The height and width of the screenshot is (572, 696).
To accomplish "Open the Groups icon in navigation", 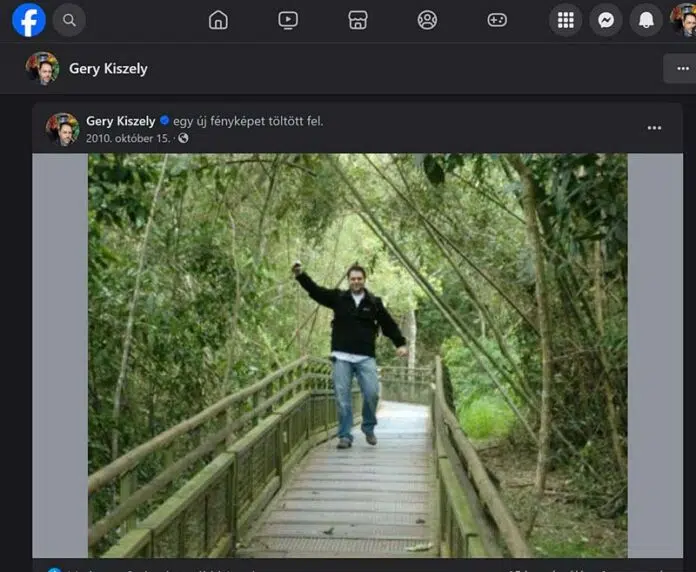I will point(427,20).
